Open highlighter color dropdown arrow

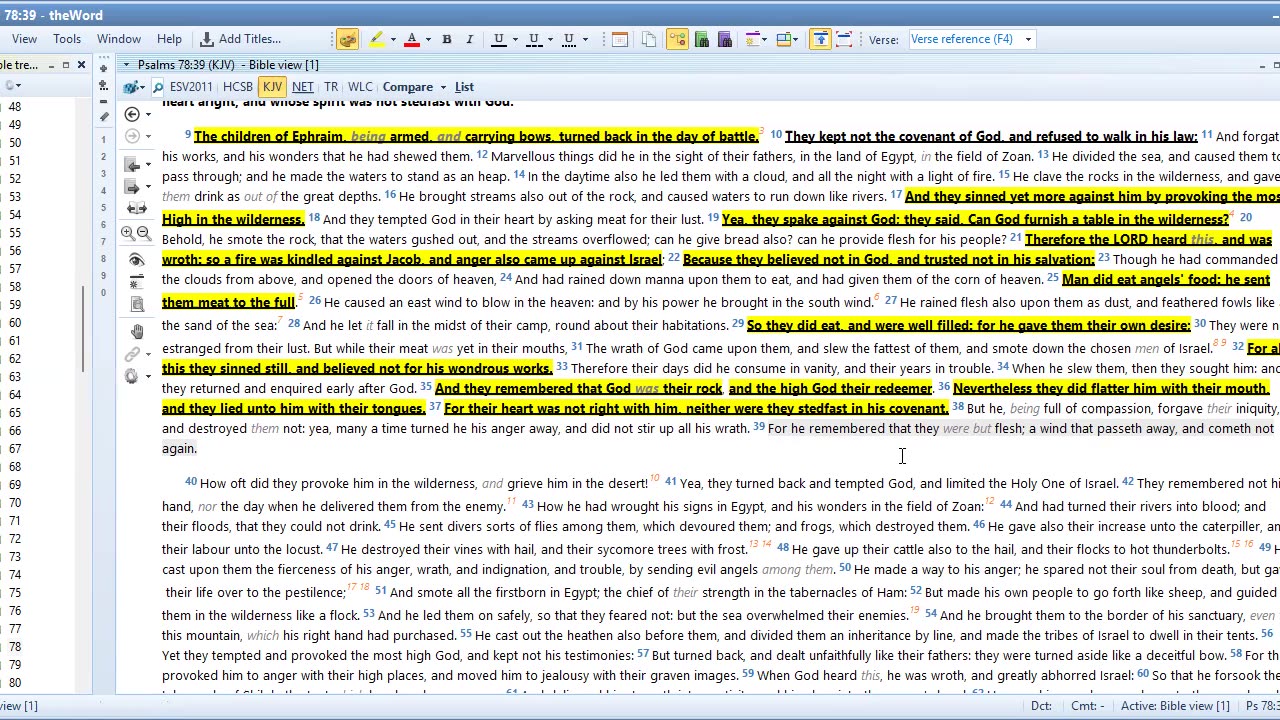pos(392,39)
